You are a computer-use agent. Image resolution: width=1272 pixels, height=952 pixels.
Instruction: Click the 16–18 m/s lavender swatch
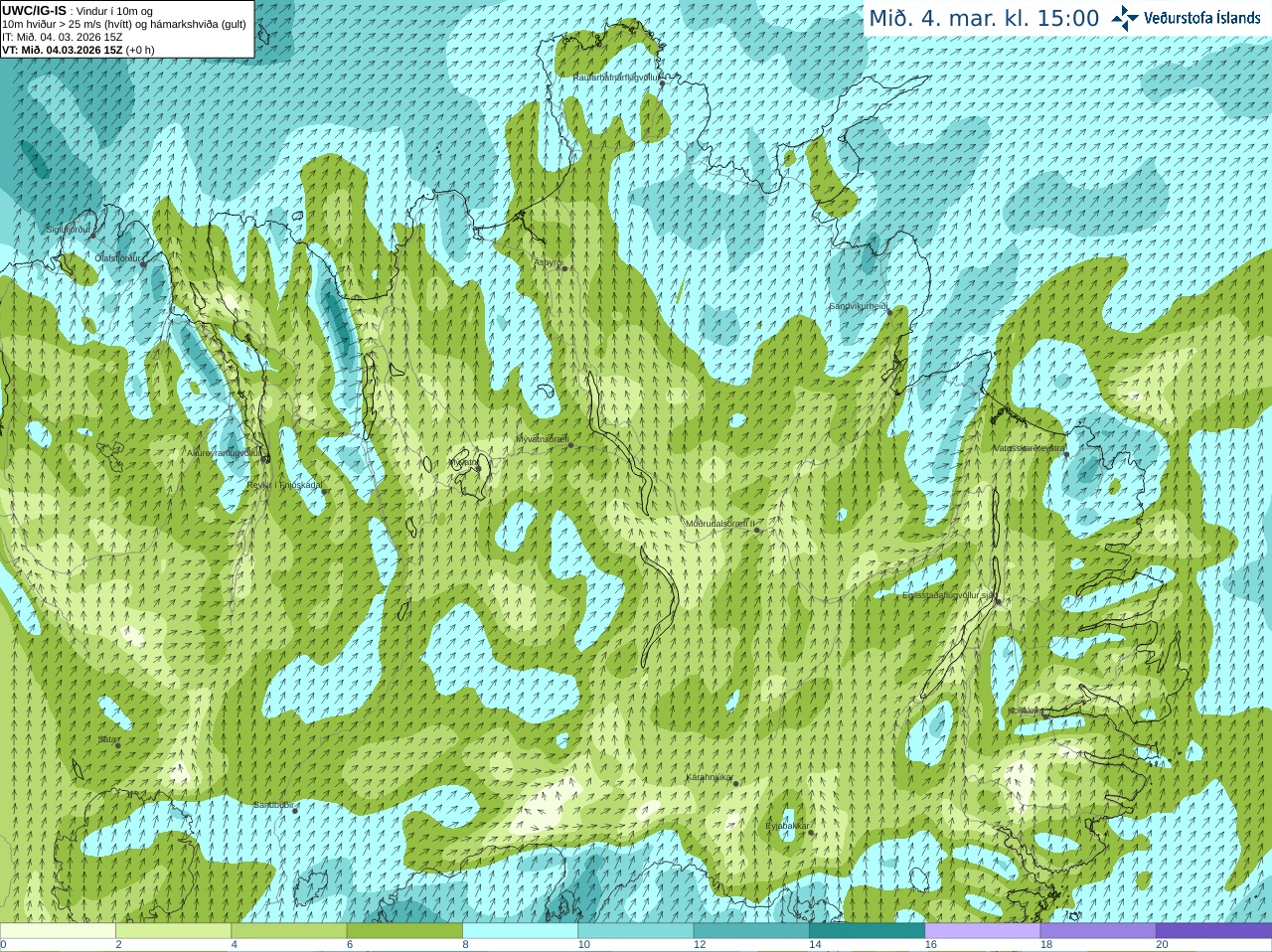tap(983, 931)
